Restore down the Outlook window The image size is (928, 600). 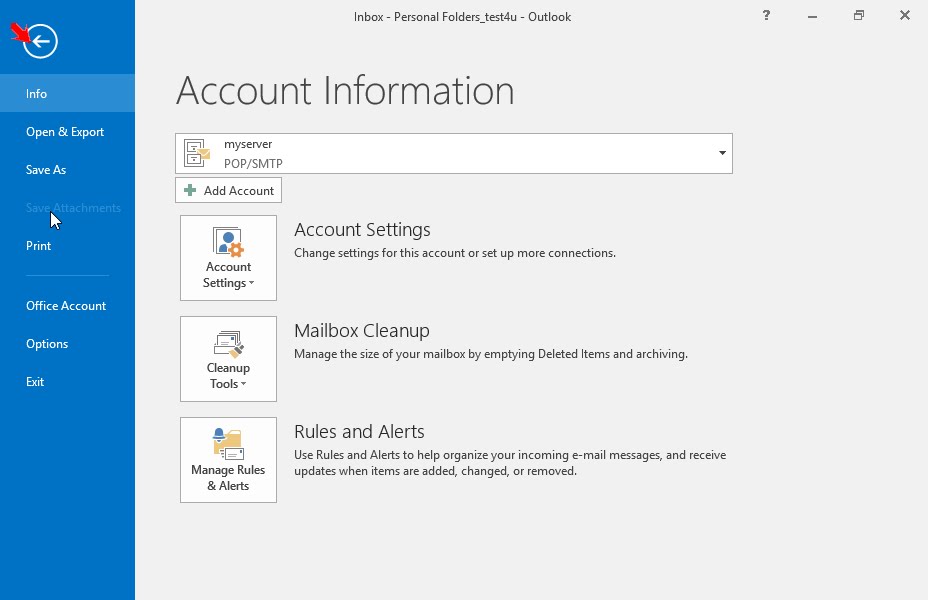tap(858, 16)
